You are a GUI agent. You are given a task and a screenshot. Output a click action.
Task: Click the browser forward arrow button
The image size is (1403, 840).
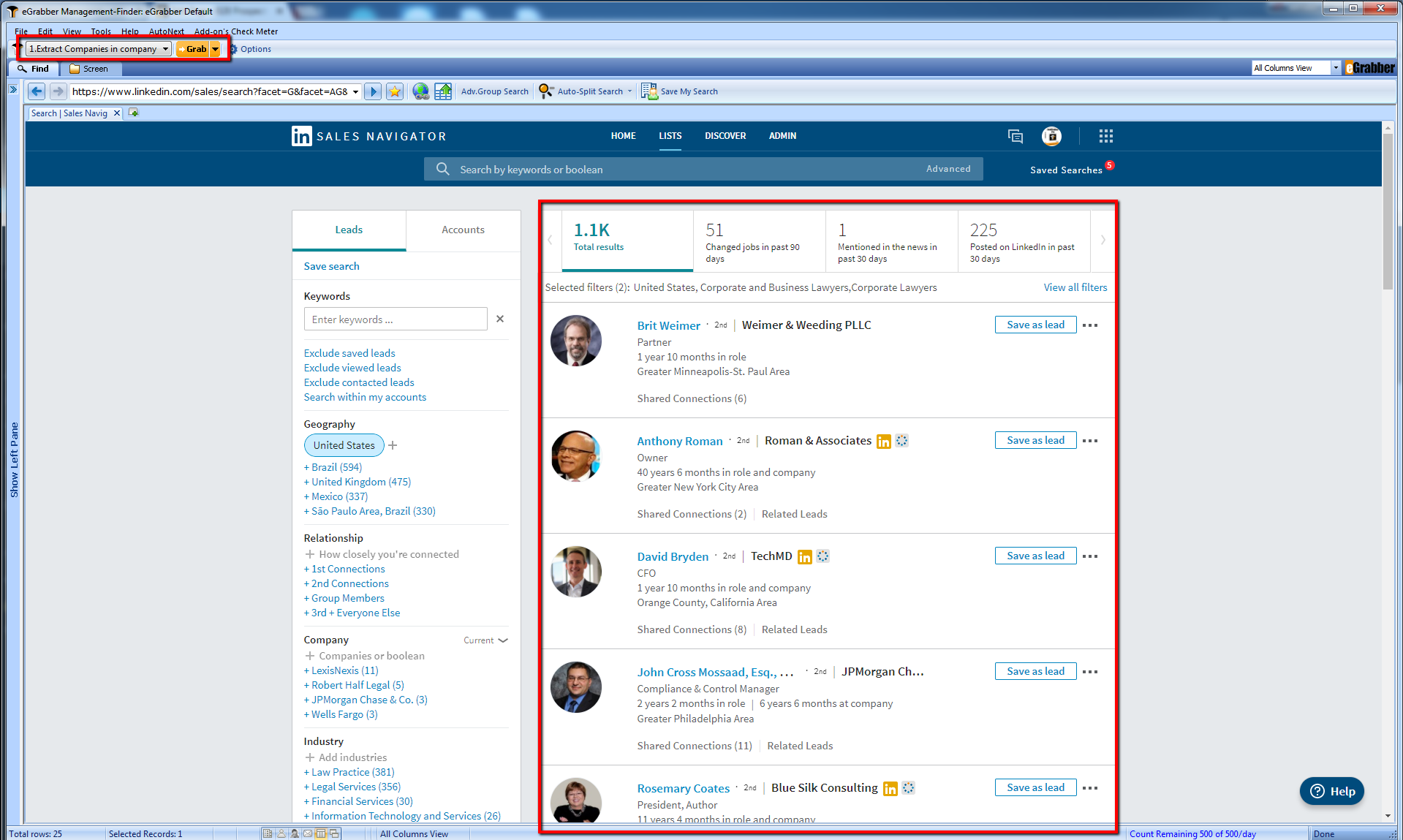58,91
